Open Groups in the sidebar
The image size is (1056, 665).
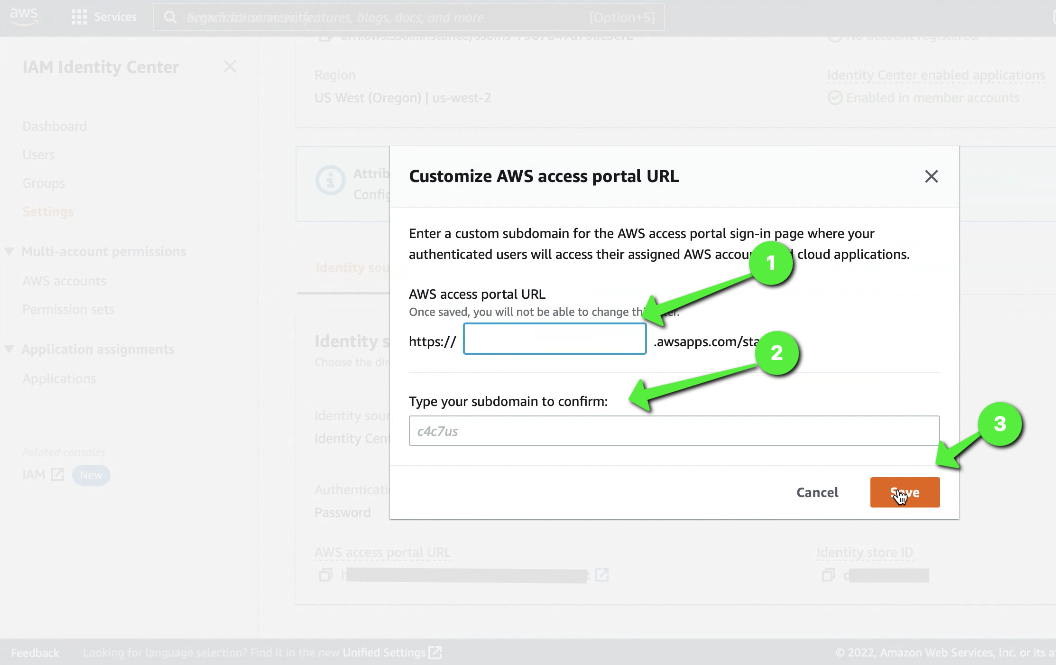point(44,183)
